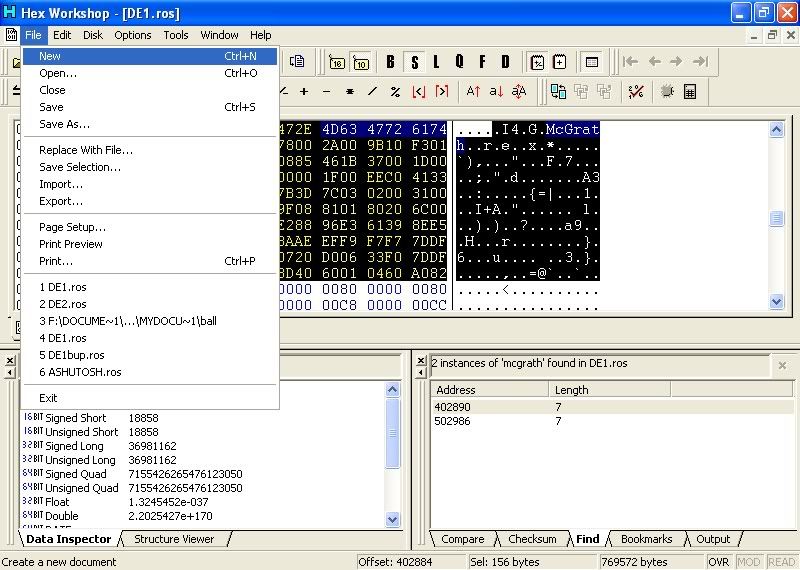
Task: Open recent file 6 ASHUTOSH.ros
Action: [151, 372]
